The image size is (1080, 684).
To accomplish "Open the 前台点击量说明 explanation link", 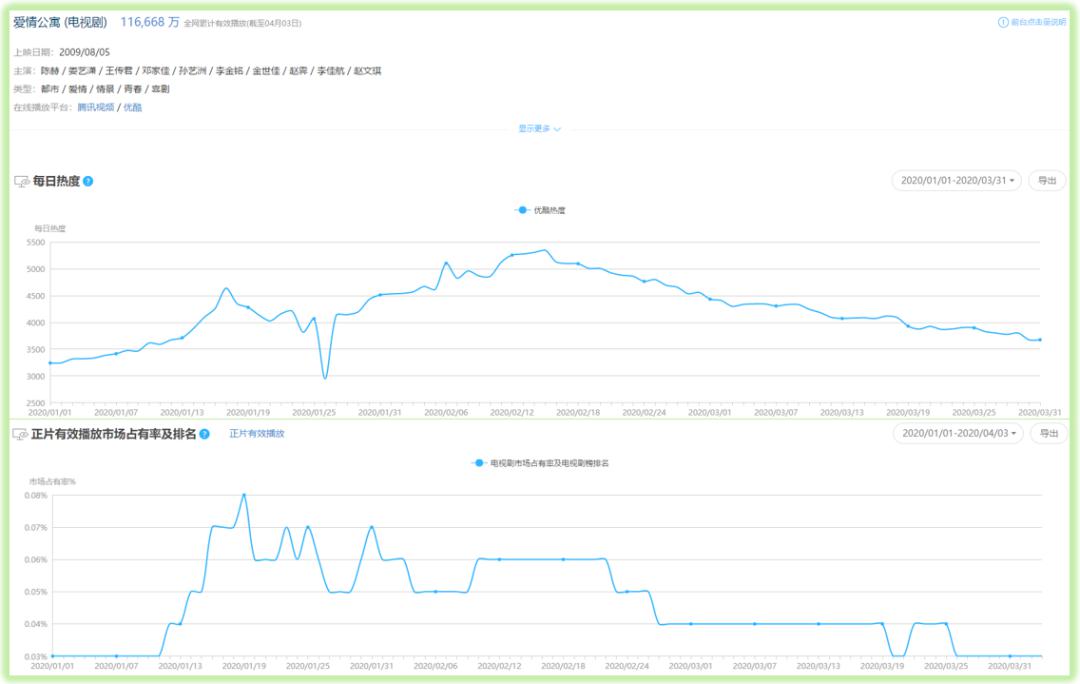I will pos(1038,22).
